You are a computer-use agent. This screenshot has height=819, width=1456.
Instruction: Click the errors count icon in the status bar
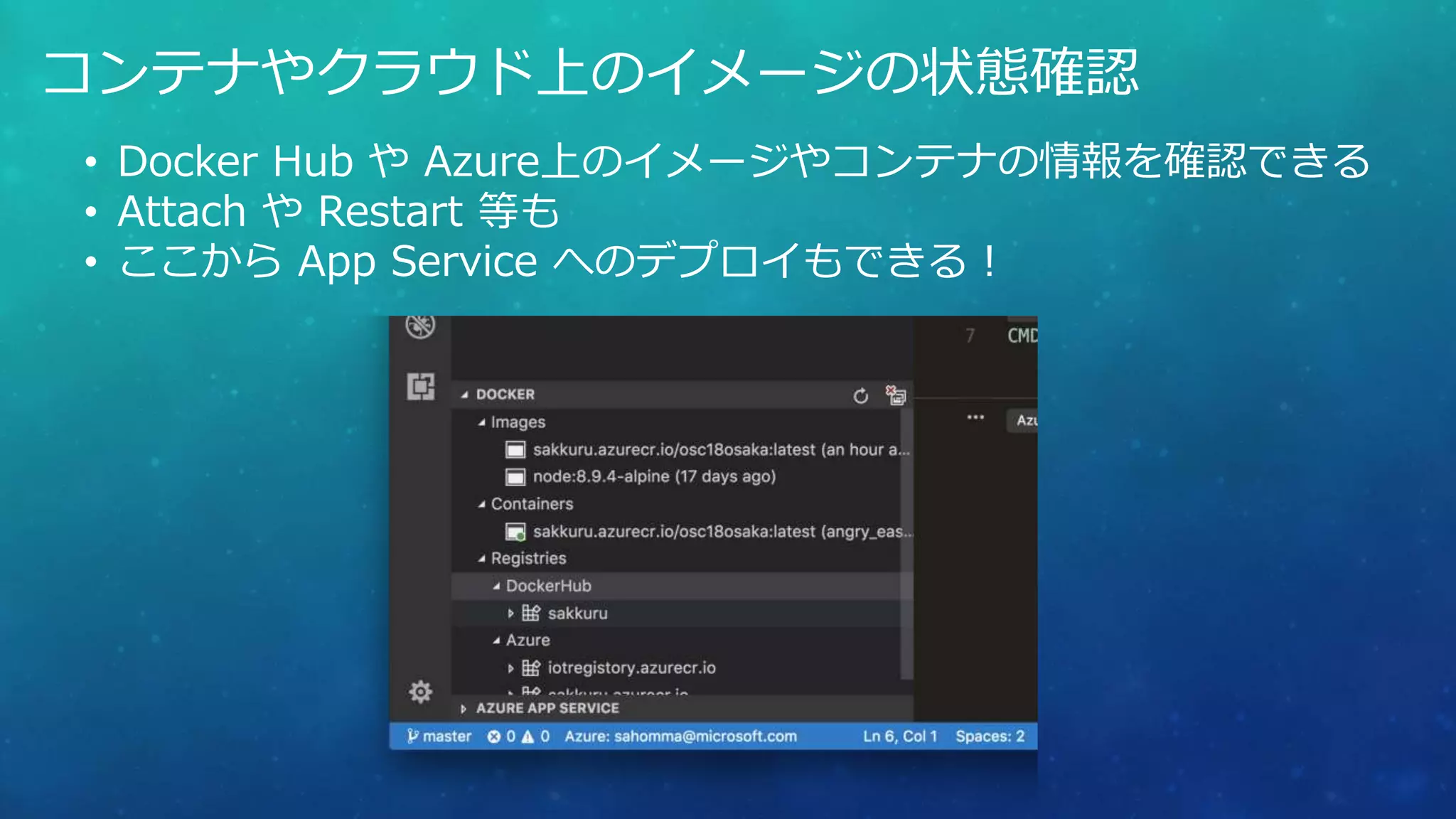[x=493, y=737]
